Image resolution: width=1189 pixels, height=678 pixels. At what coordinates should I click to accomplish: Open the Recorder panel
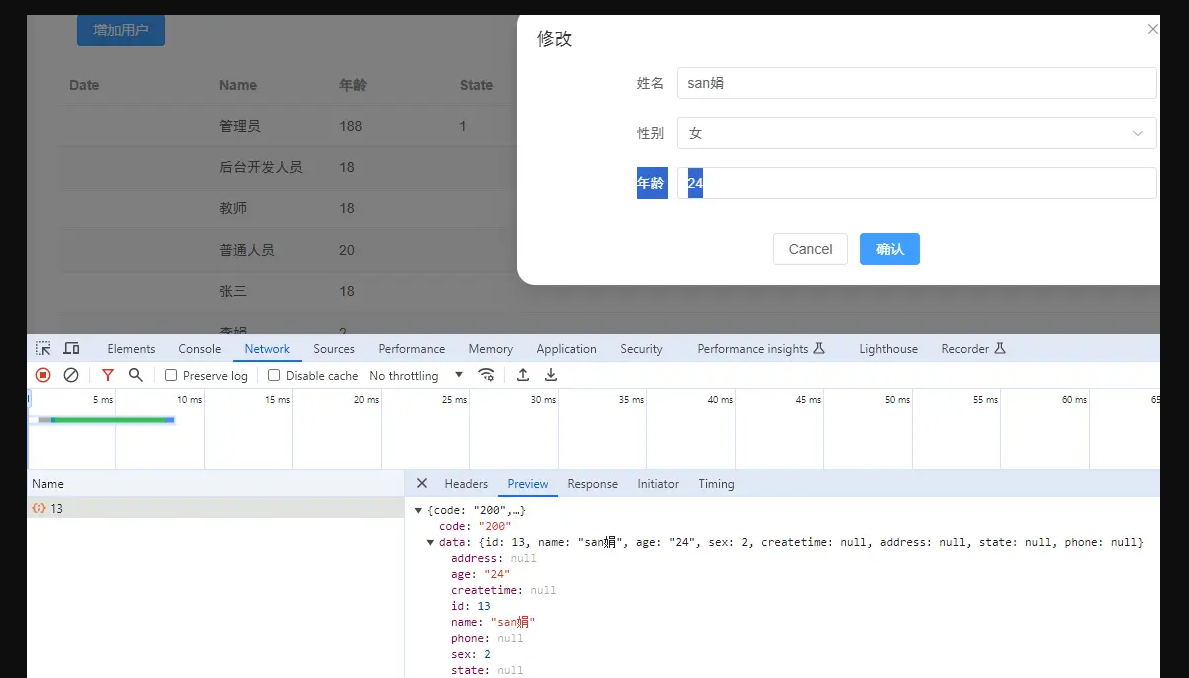pyautogui.click(x=965, y=349)
